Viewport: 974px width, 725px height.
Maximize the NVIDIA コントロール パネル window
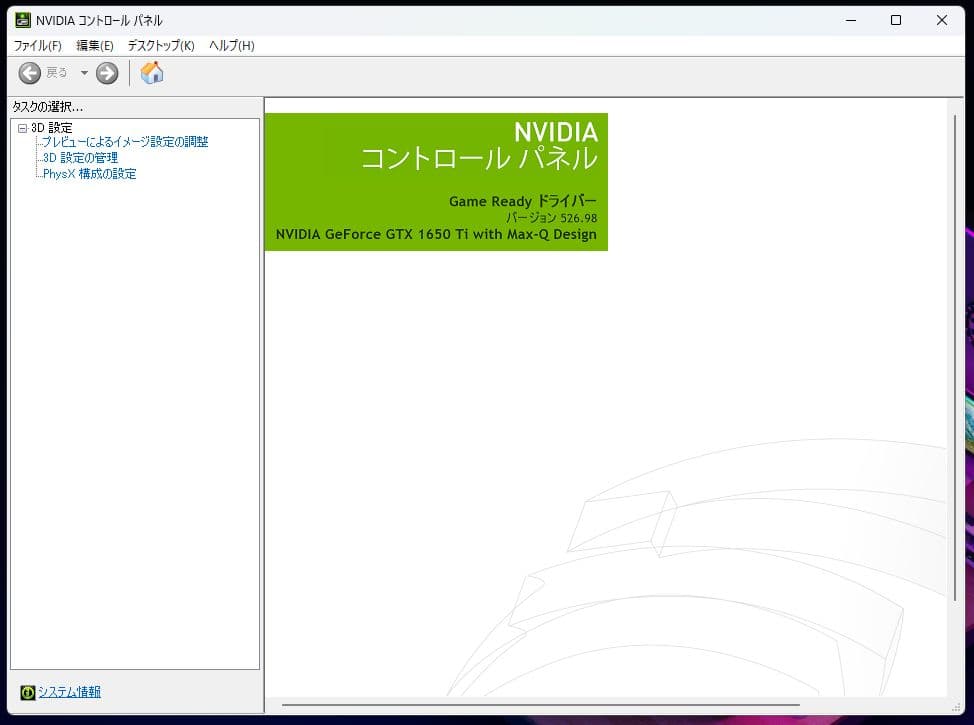click(x=896, y=20)
